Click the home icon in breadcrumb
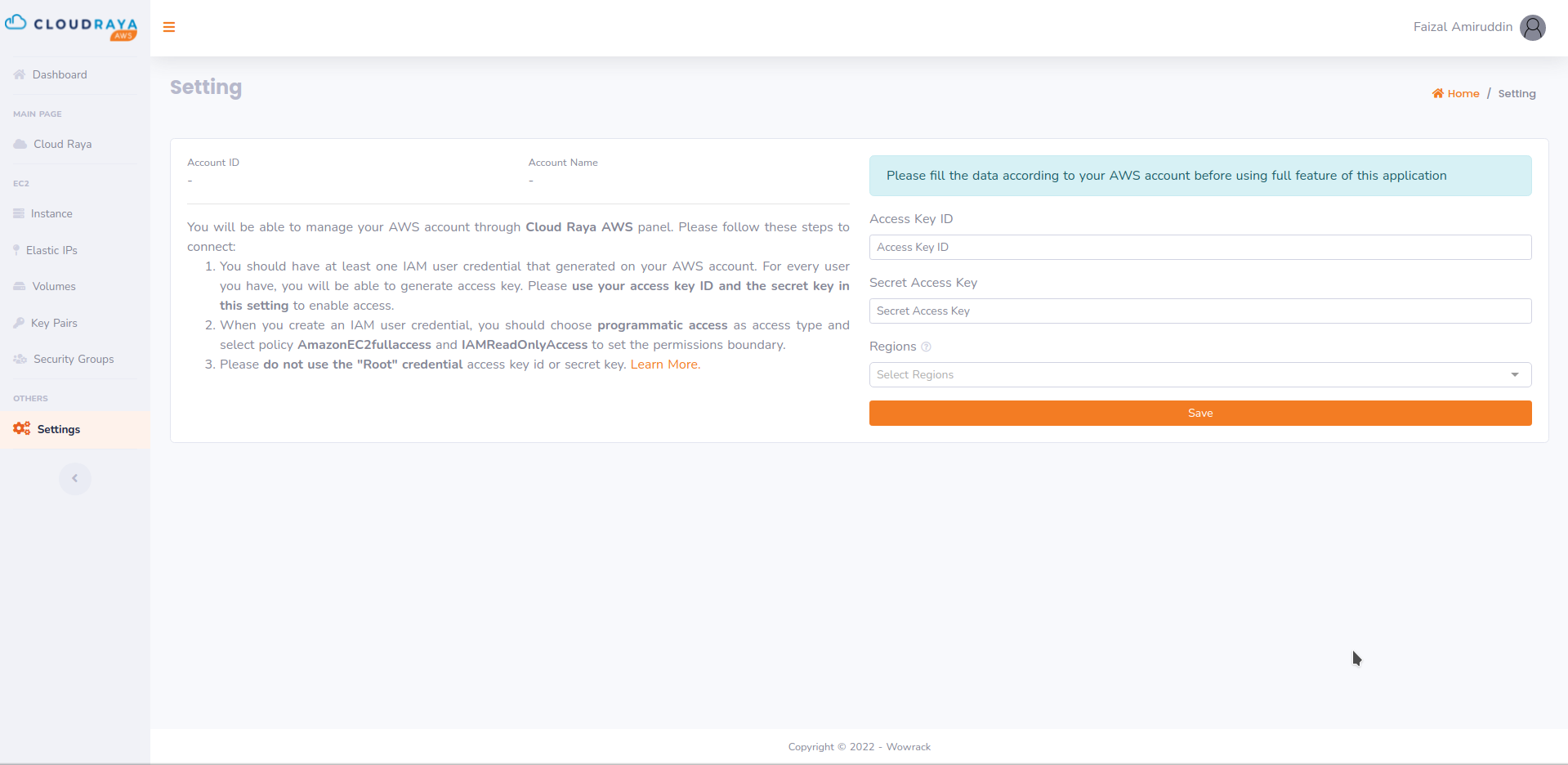The height and width of the screenshot is (765, 1568). (x=1438, y=94)
